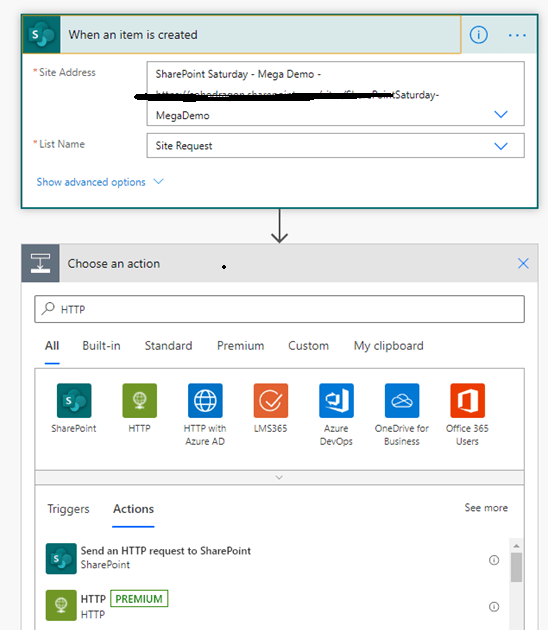Screen dimensions: 548x630
Task: Switch to the Custom tab
Action: tap(308, 346)
